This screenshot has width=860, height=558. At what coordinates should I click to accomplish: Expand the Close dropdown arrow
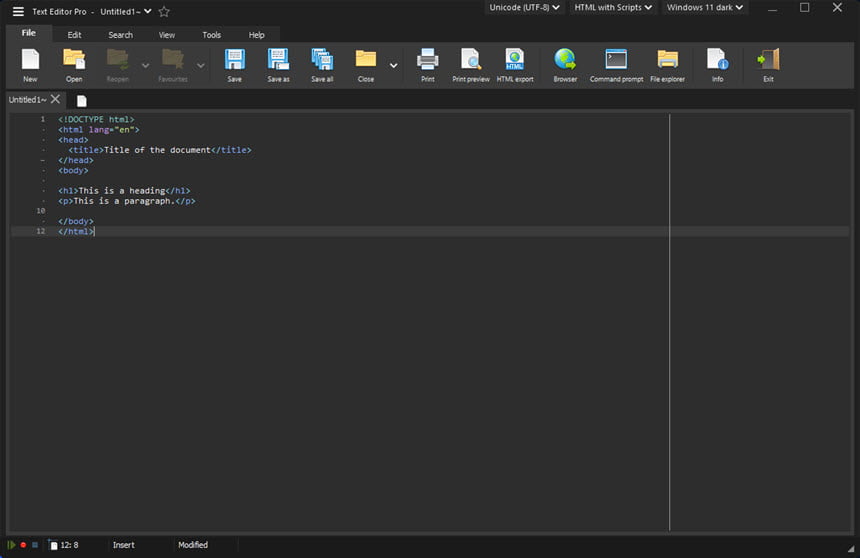click(x=394, y=65)
